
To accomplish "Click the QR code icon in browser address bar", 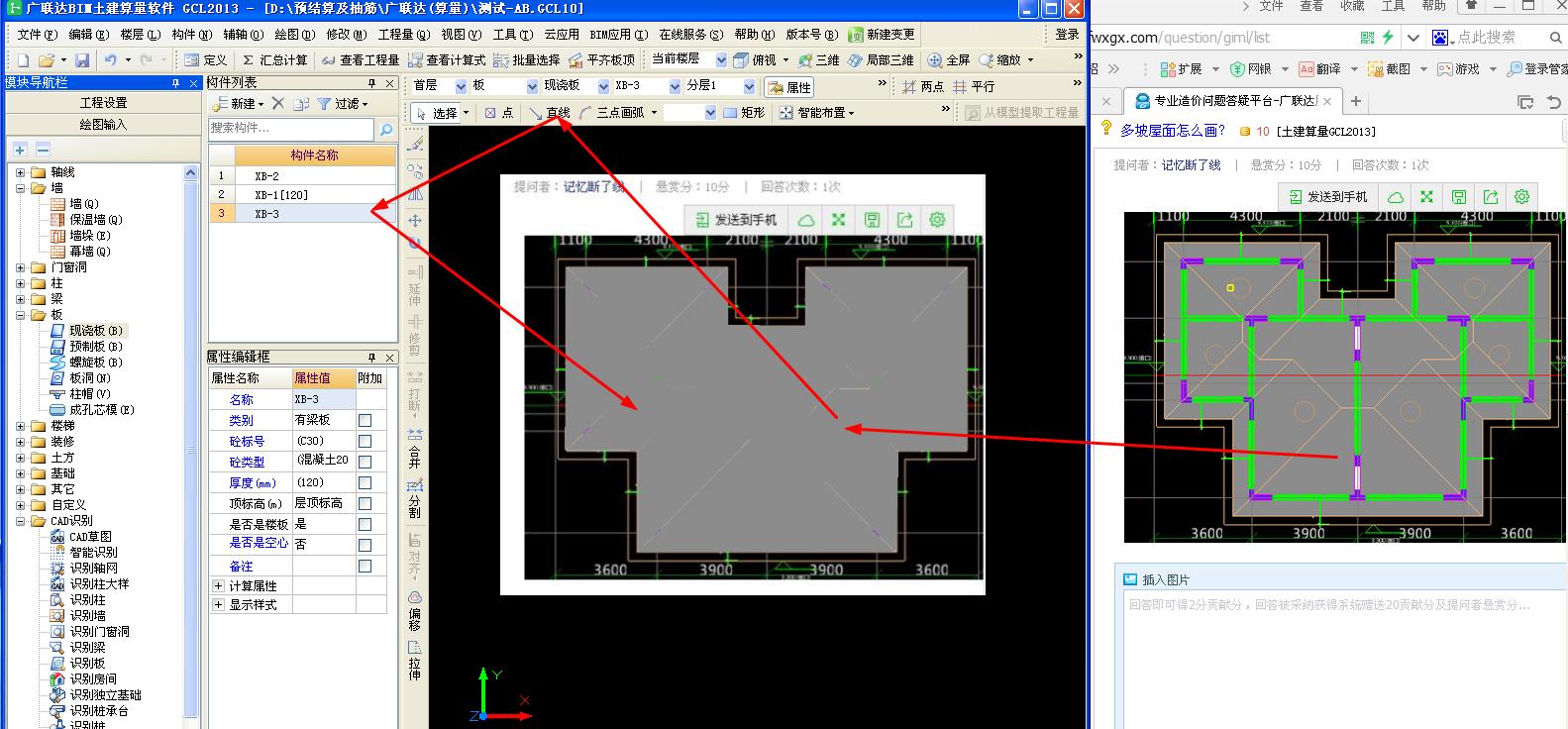I will point(1367,38).
